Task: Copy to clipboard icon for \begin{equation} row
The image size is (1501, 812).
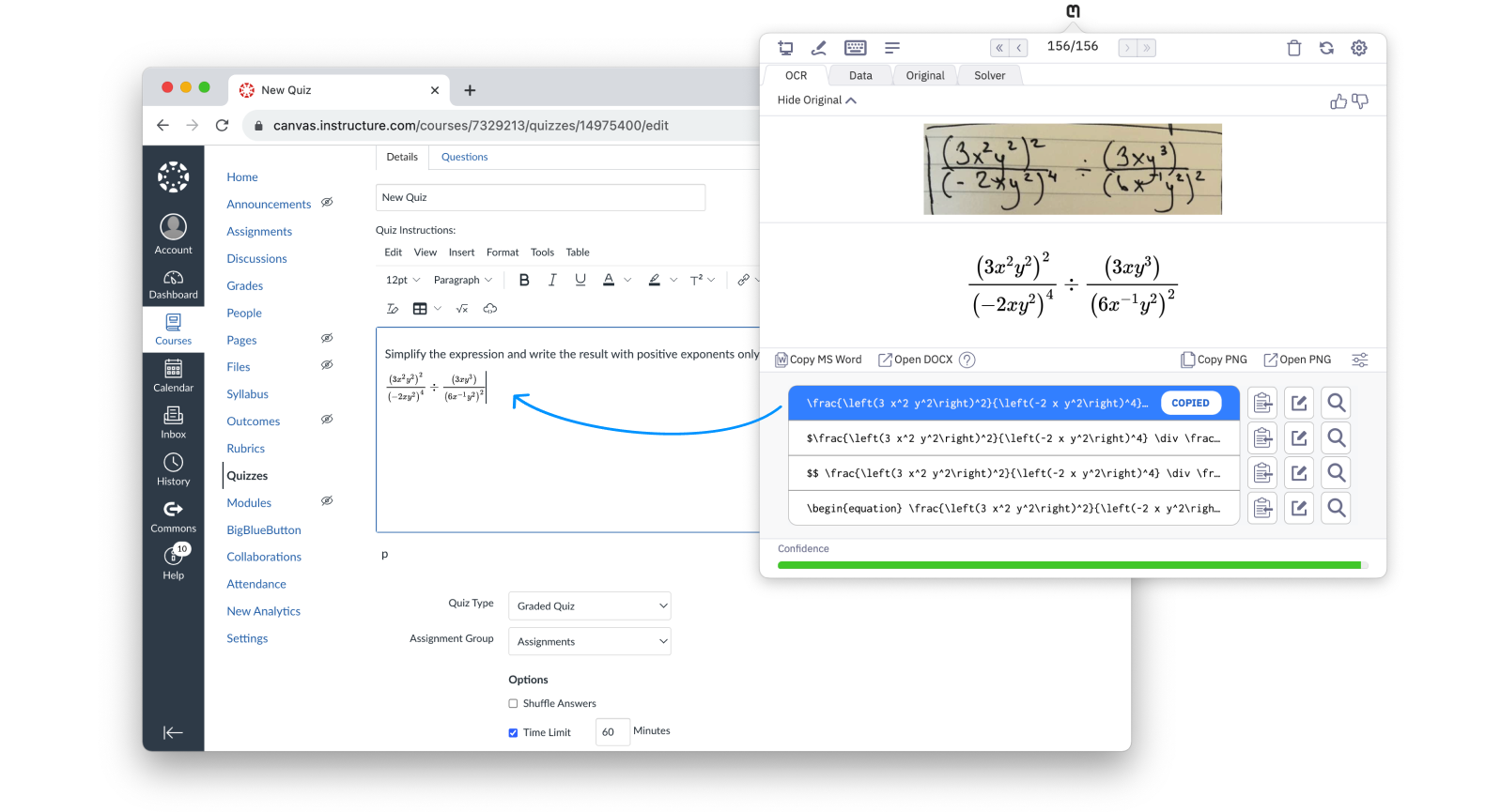Action: tap(1262, 508)
